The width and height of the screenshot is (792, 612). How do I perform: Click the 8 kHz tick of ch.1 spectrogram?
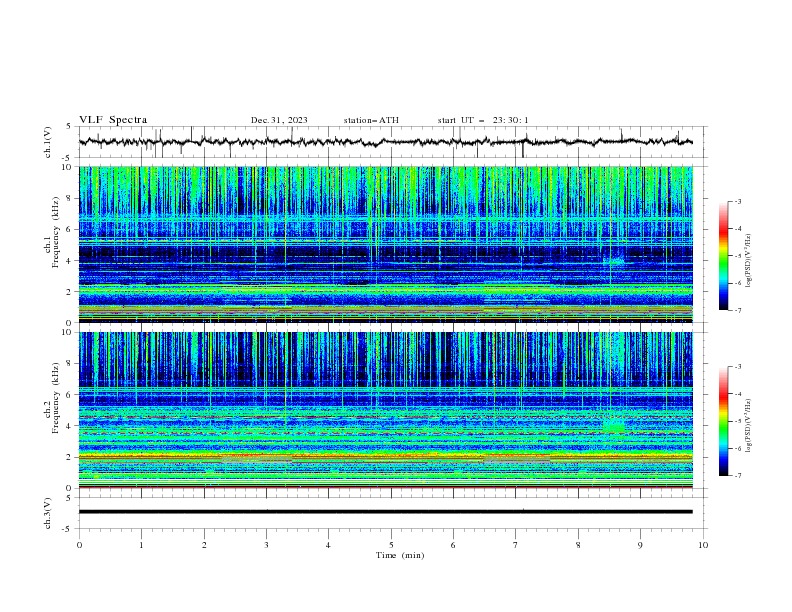71,198
